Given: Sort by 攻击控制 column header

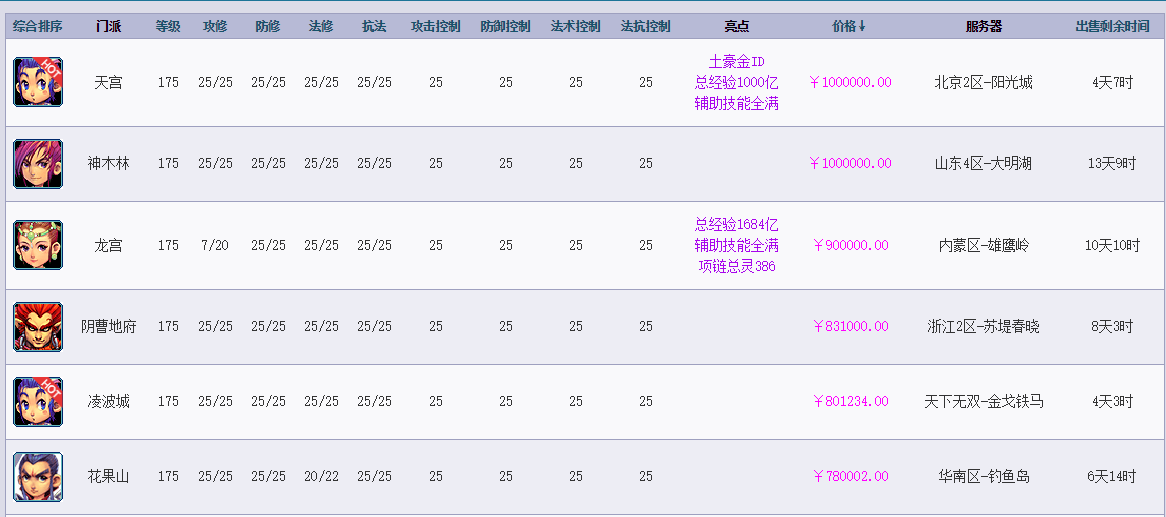Looking at the screenshot, I should click(436, 27).
